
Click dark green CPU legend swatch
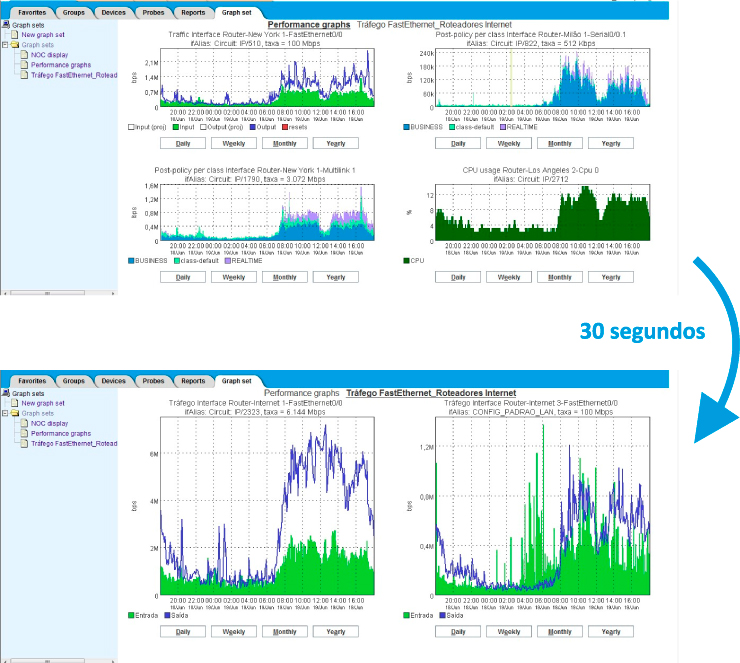tap(406, 260)
